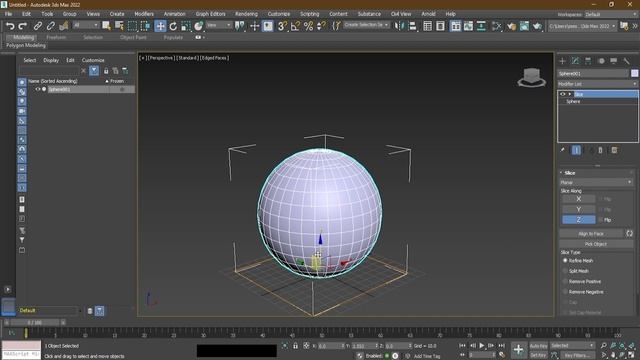Toggle the Auto Key button
This screenshot has height=360, width=640.
(538, 346)
